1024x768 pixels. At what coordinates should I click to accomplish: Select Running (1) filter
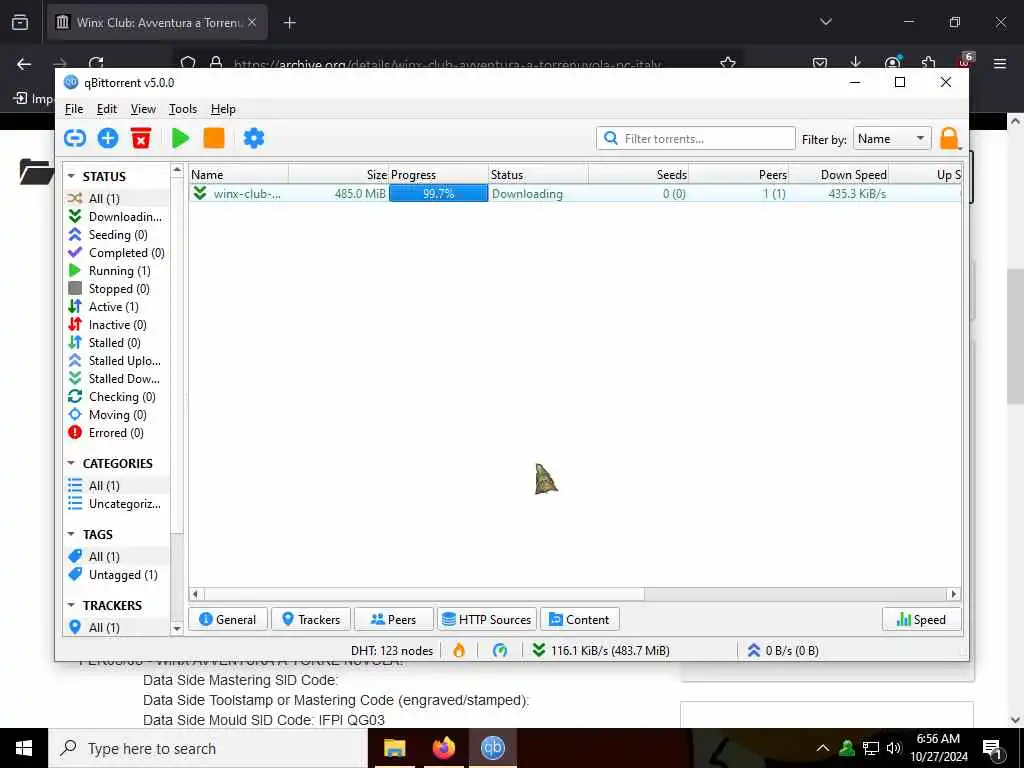pos(116,270)
